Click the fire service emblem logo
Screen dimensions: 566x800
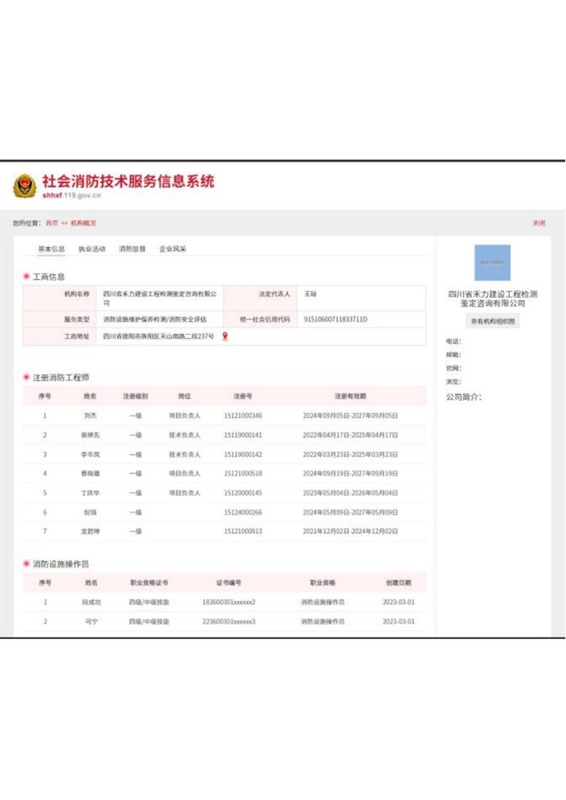[24, 186]
